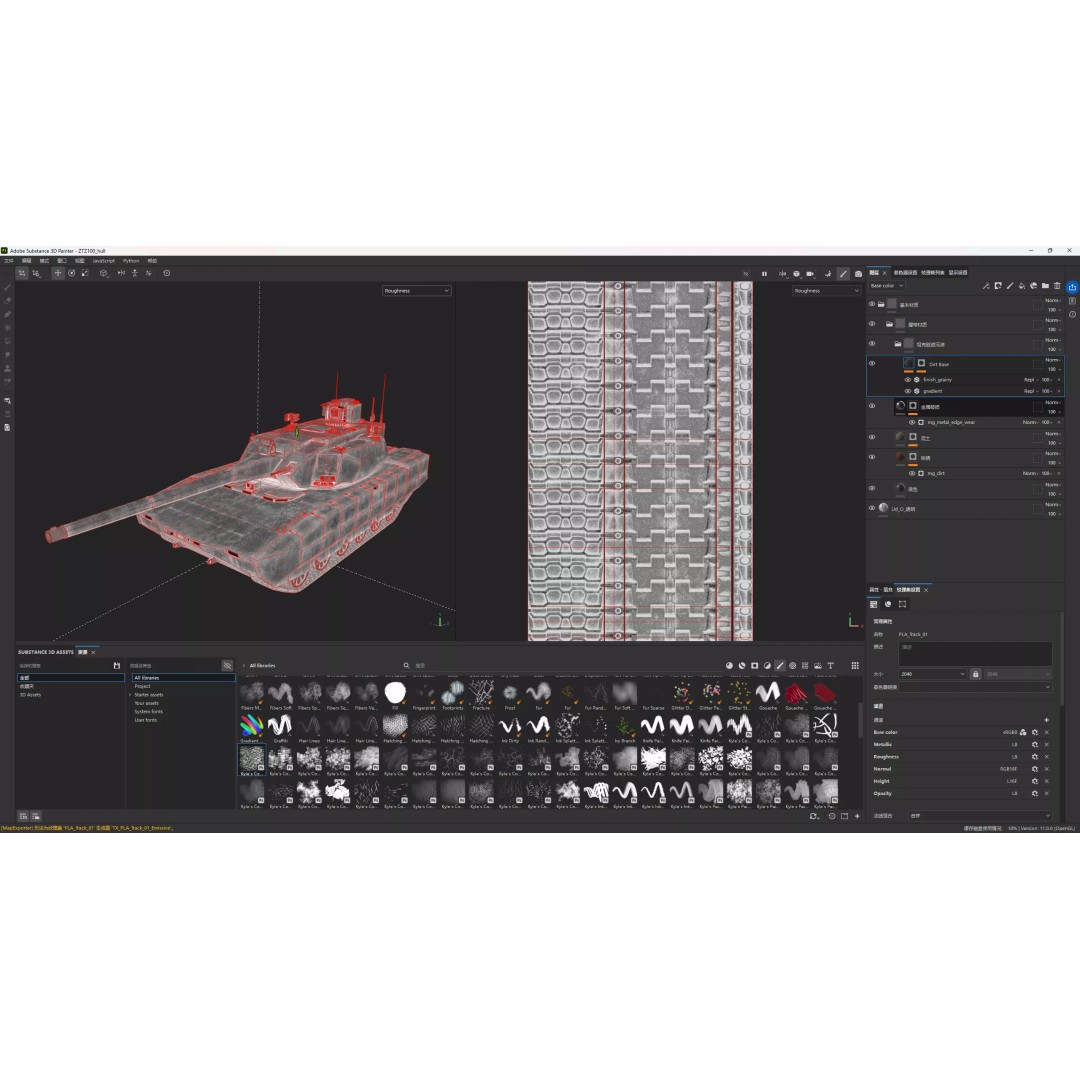This screenshot has height=1080, width=1080.
Task: Switch to the 属性 panel tab
Action: pyautogui.click(x=875, y=589)
